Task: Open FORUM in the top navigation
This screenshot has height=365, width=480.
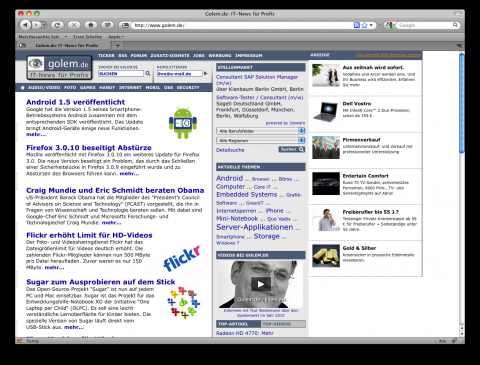Action: coord(139,55)
